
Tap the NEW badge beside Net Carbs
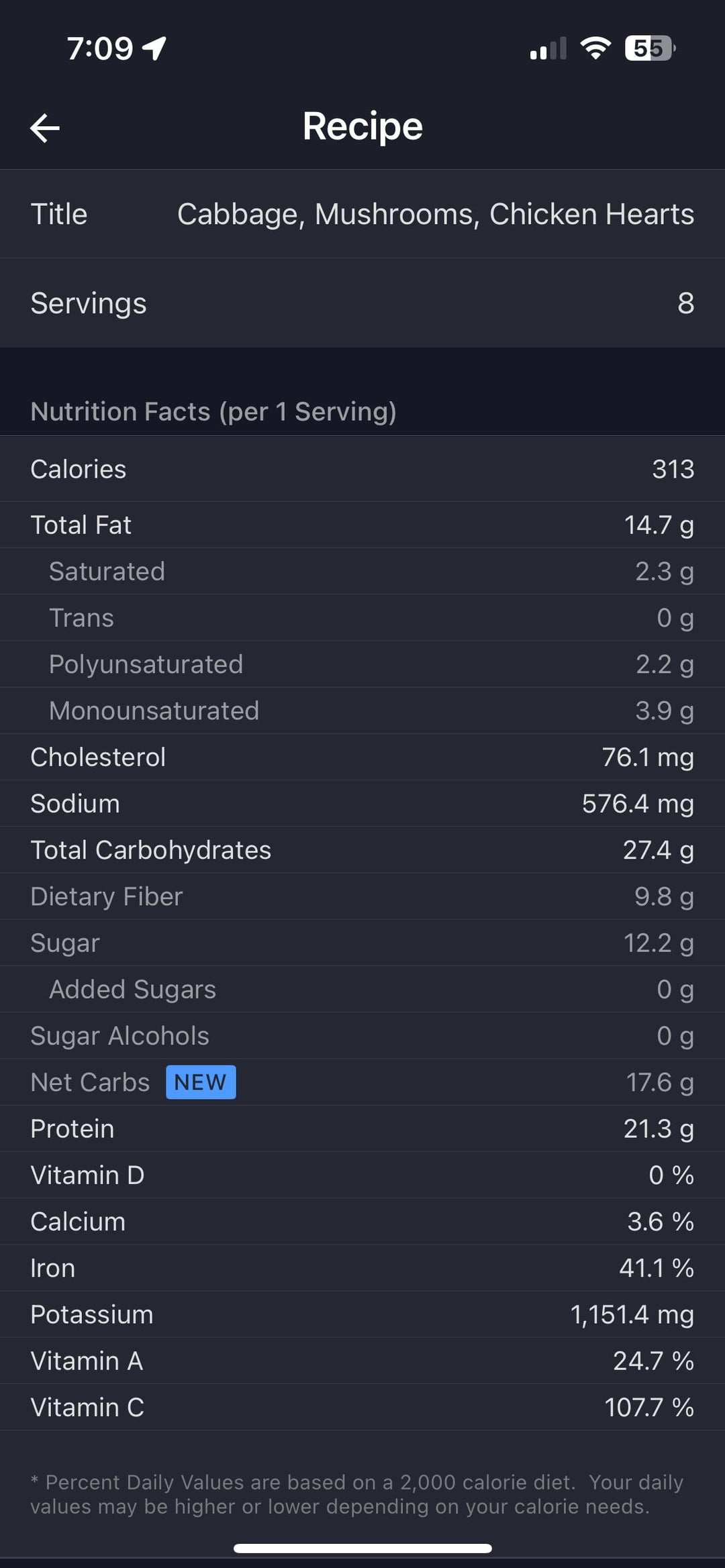[201, 1082]
